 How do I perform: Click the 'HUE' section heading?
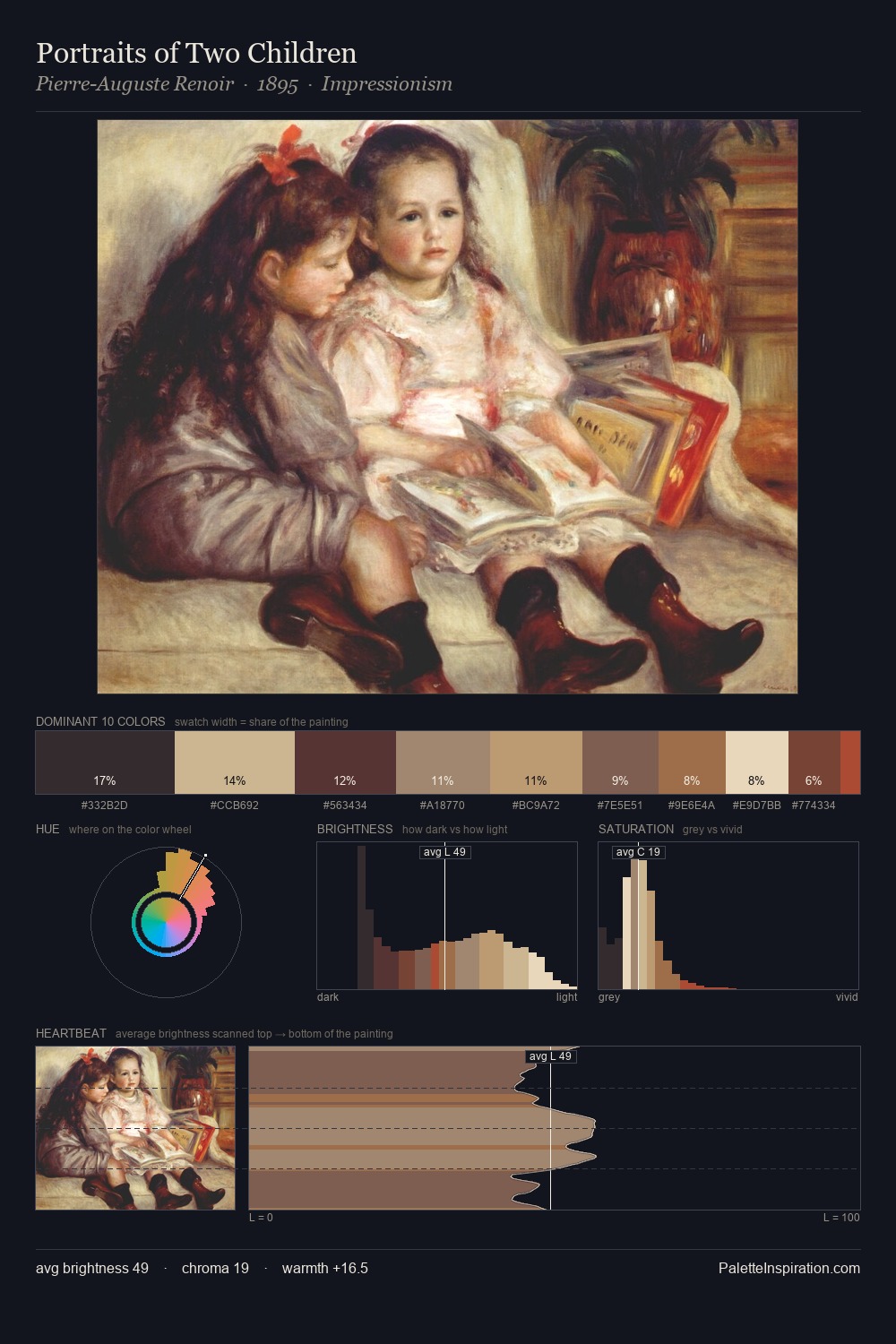coord(47,829)
